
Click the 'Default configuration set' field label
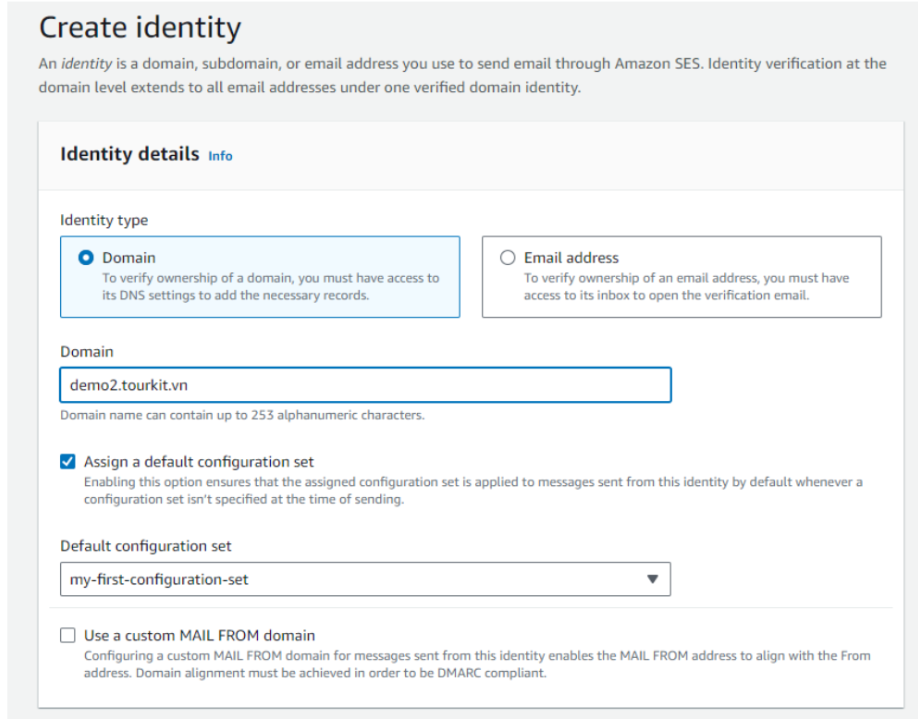146,546
